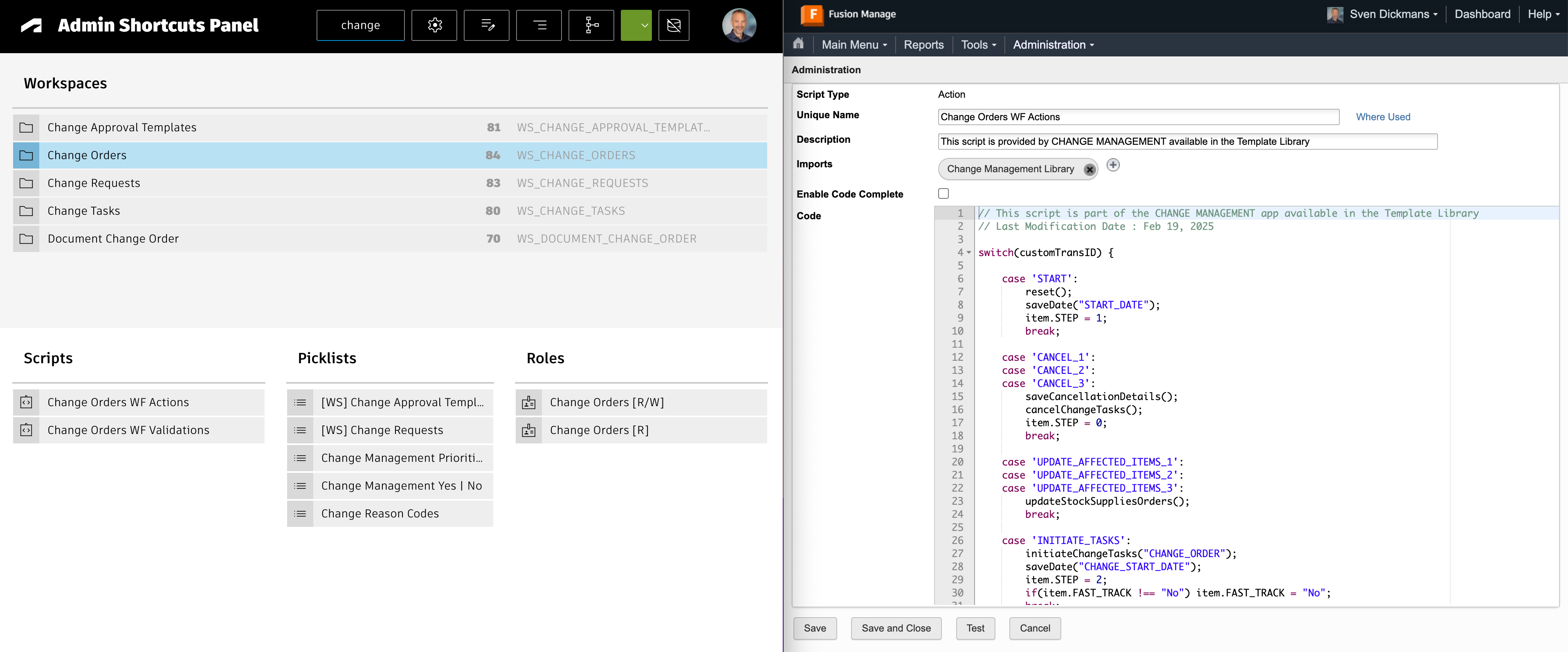Enable the Code Complete checkbox
1568x652 pixels.
[943, 193]
